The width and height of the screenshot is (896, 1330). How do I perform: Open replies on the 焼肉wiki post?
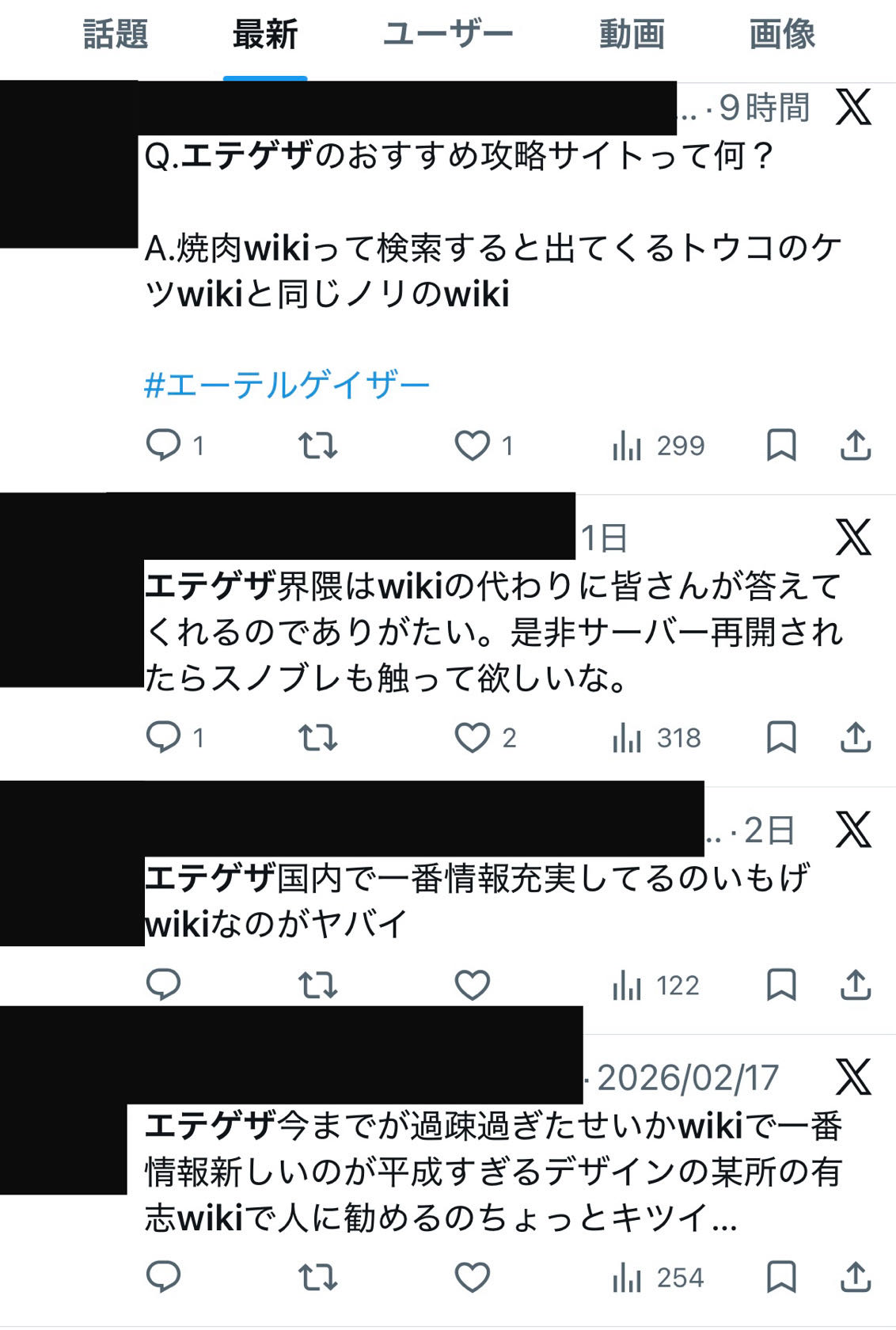click(x=175, y=445)
